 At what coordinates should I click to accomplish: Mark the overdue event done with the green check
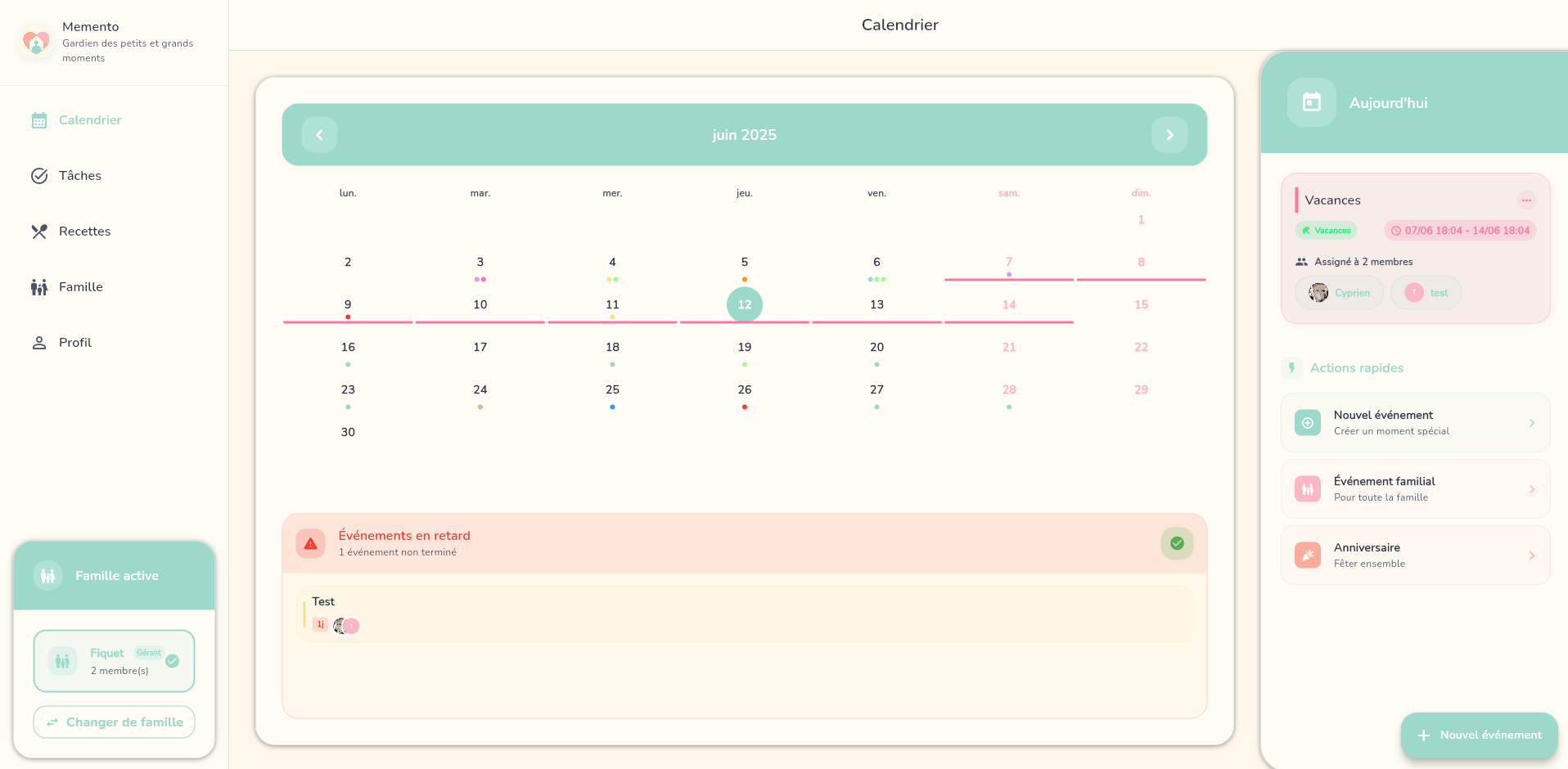pyautogui.click(x=1176, y=542)
